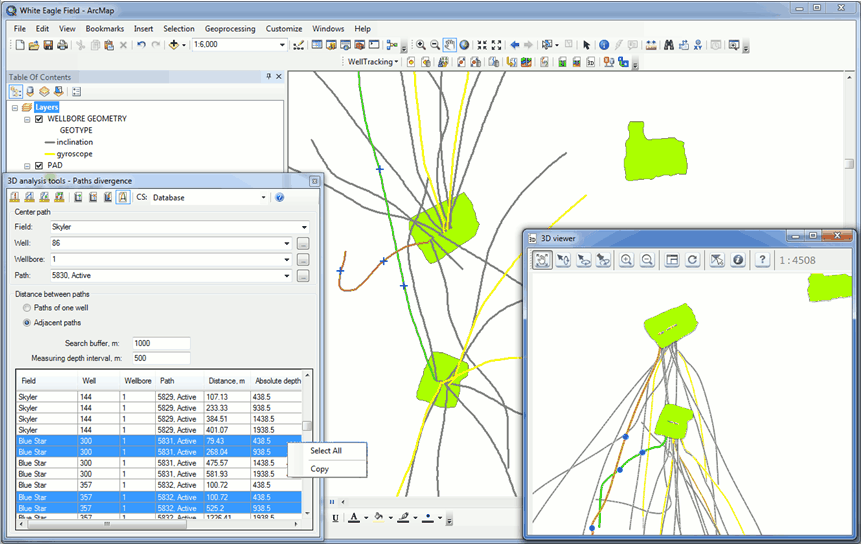
Task: Open the Geoprocessing menu
Action: pyautogui.click(x=230, y=29)
